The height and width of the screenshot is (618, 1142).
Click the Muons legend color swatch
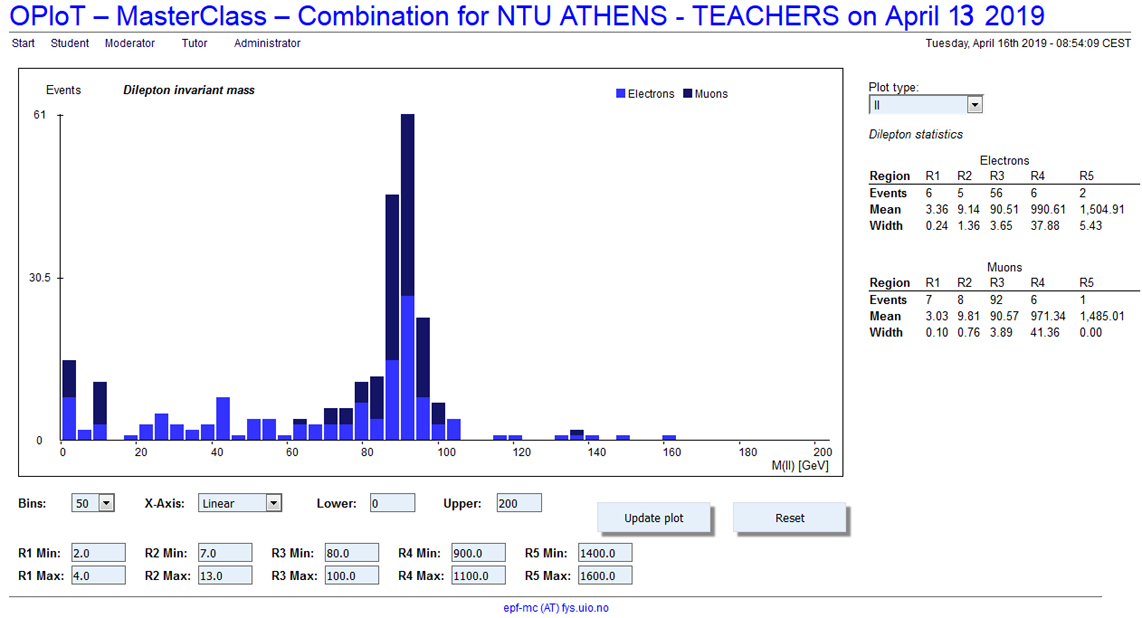688,94
